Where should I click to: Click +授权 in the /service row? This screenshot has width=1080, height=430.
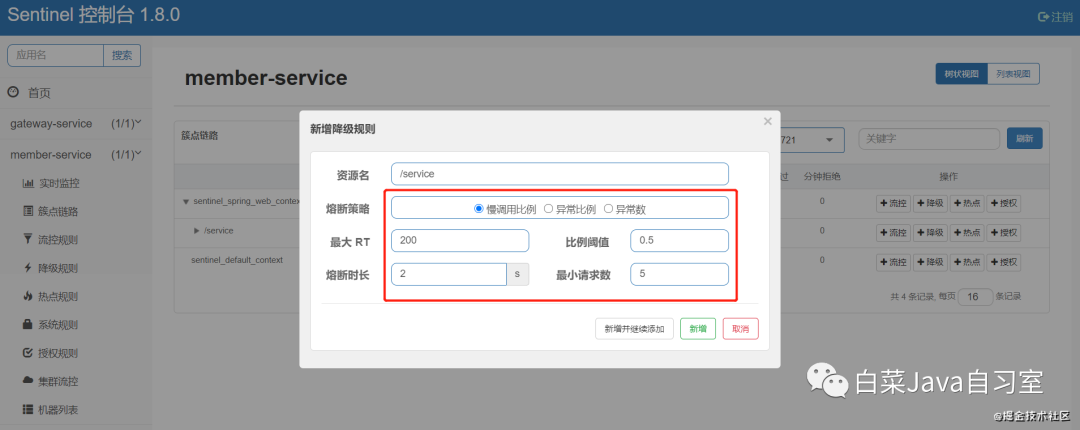1004,232
